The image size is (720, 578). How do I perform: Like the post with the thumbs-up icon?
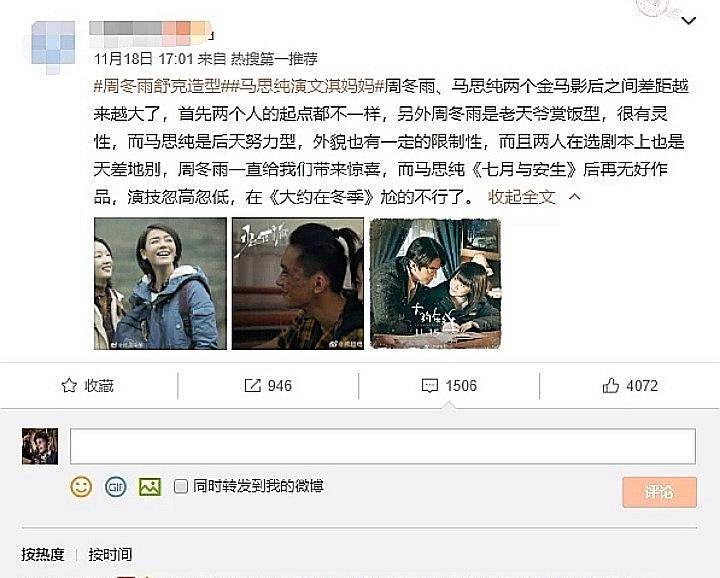click(610, 385)
